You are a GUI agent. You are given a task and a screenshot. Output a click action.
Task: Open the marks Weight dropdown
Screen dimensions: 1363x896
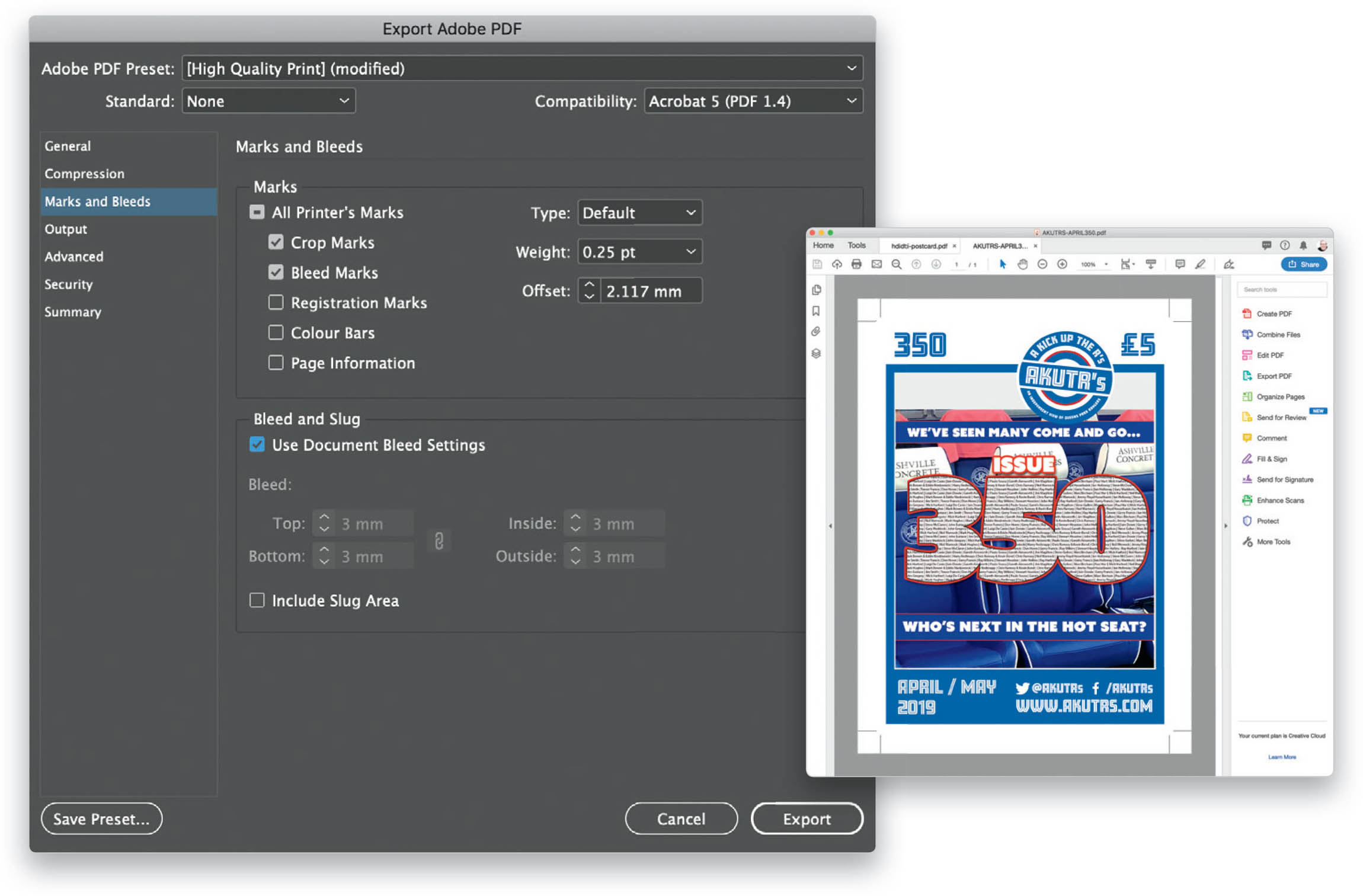point(640,252)
